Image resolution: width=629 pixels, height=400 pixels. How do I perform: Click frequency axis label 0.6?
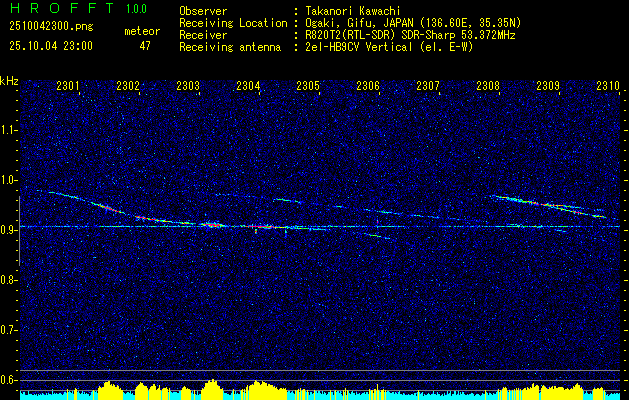point(8,380)
